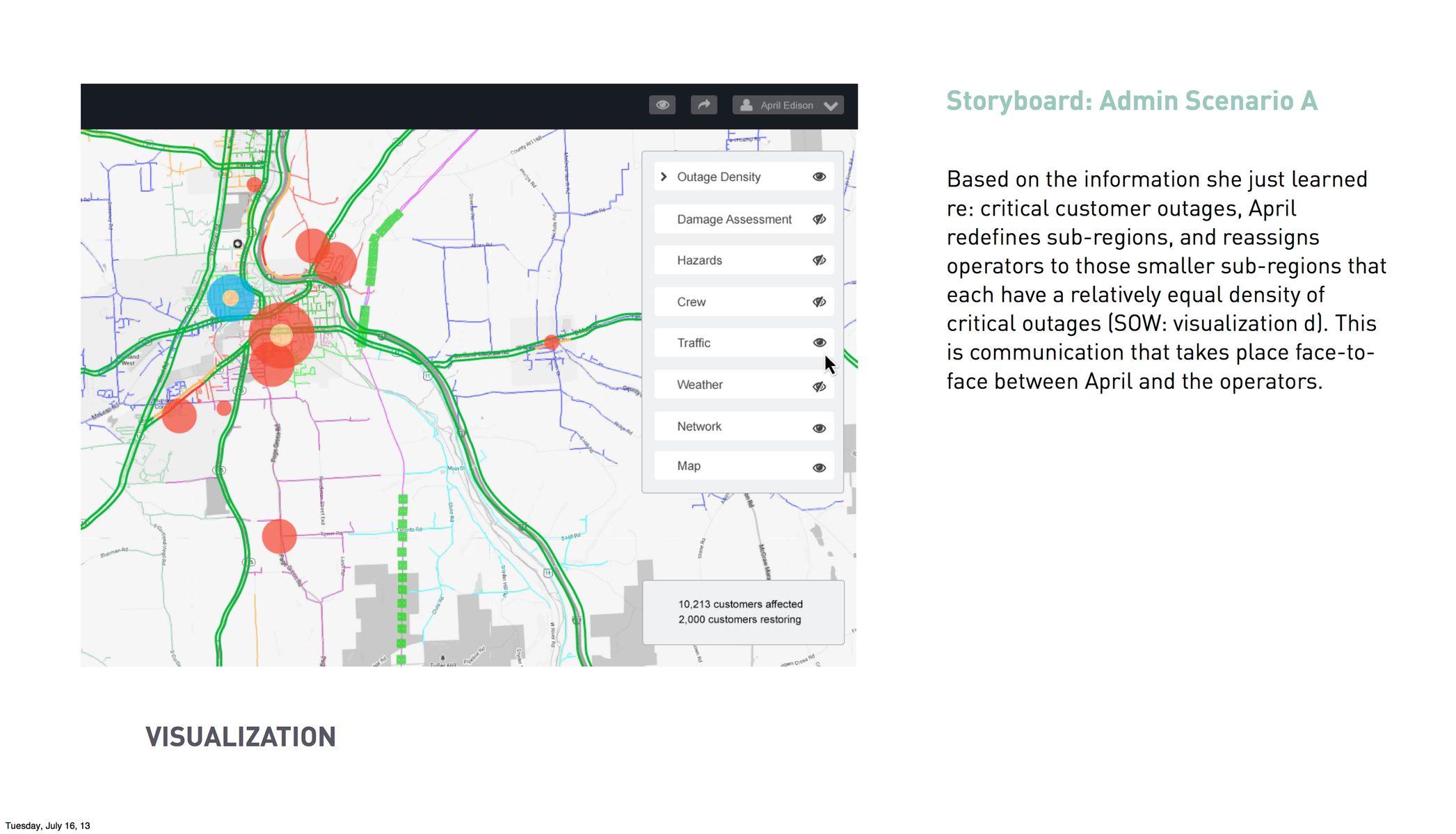Screen dimensions: 1456x834
Task: Select the Outage Density layer label
Action: (x=719, y=177)
